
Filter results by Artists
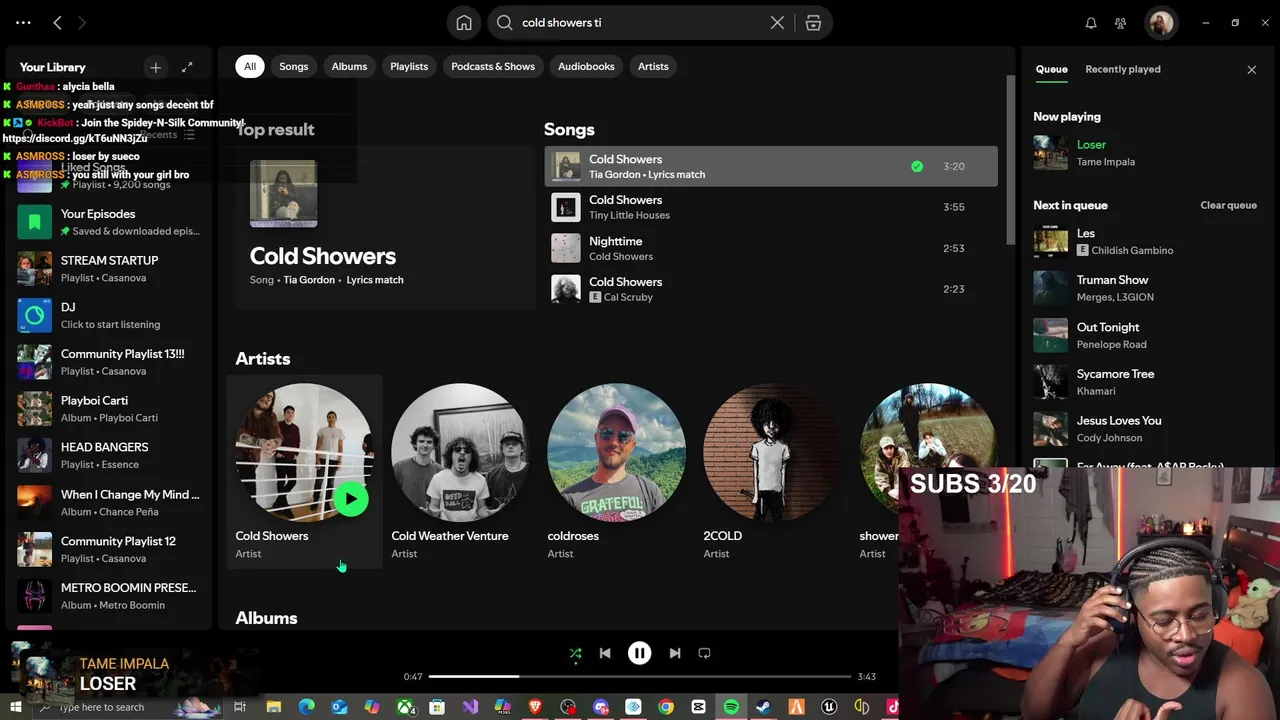[x=653, y=66]
